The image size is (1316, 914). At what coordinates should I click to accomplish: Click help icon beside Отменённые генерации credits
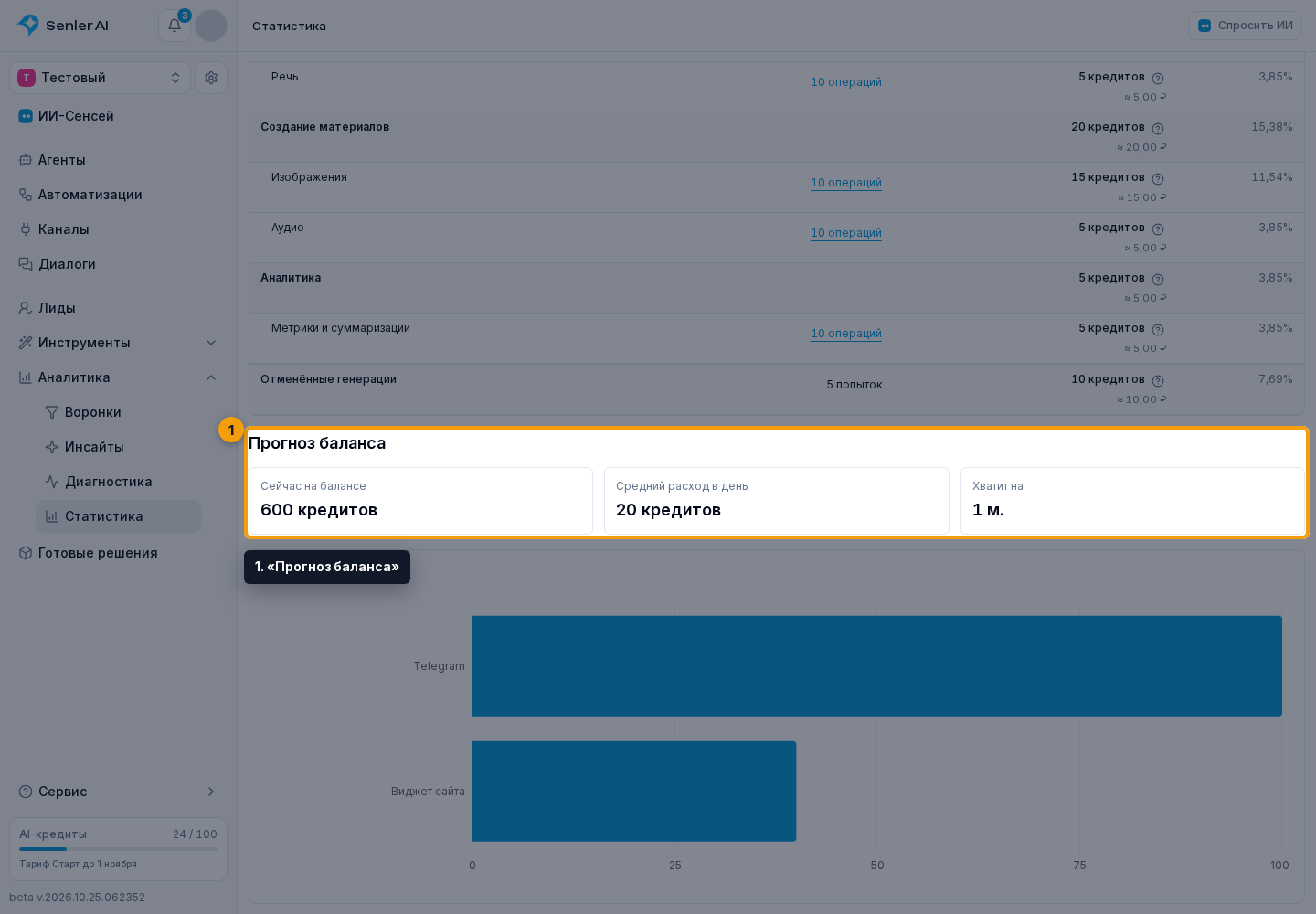point(1158,381)
